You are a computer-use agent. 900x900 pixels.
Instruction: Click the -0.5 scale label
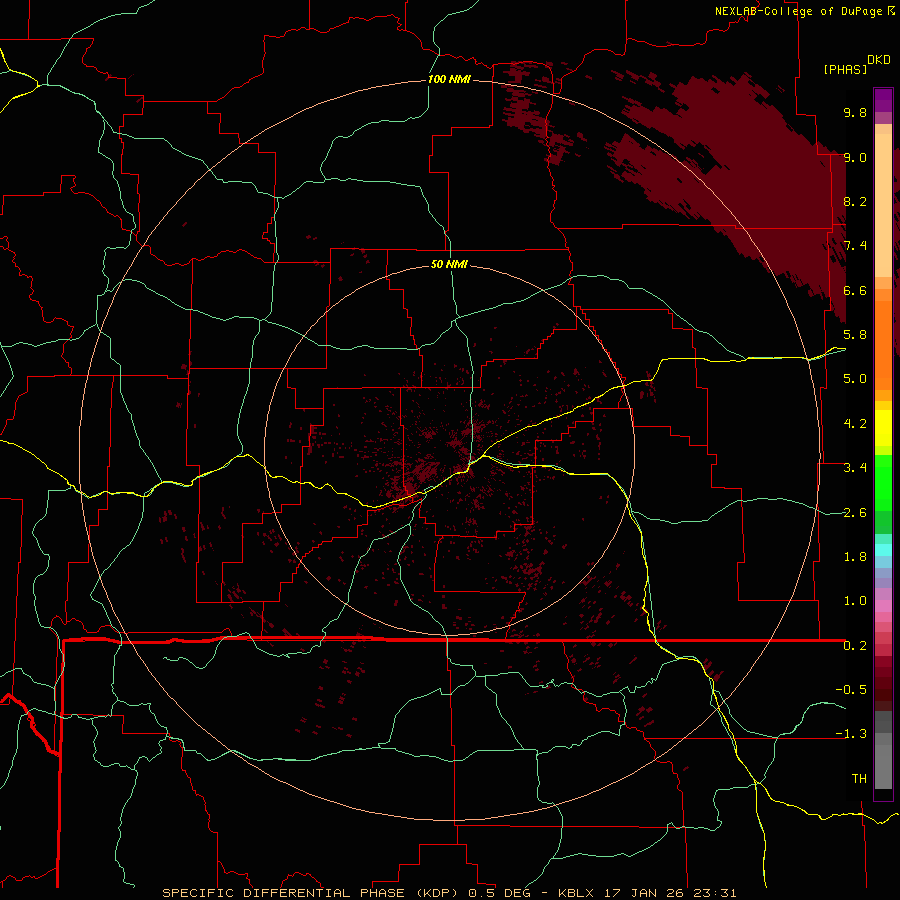tap(851, 690)
